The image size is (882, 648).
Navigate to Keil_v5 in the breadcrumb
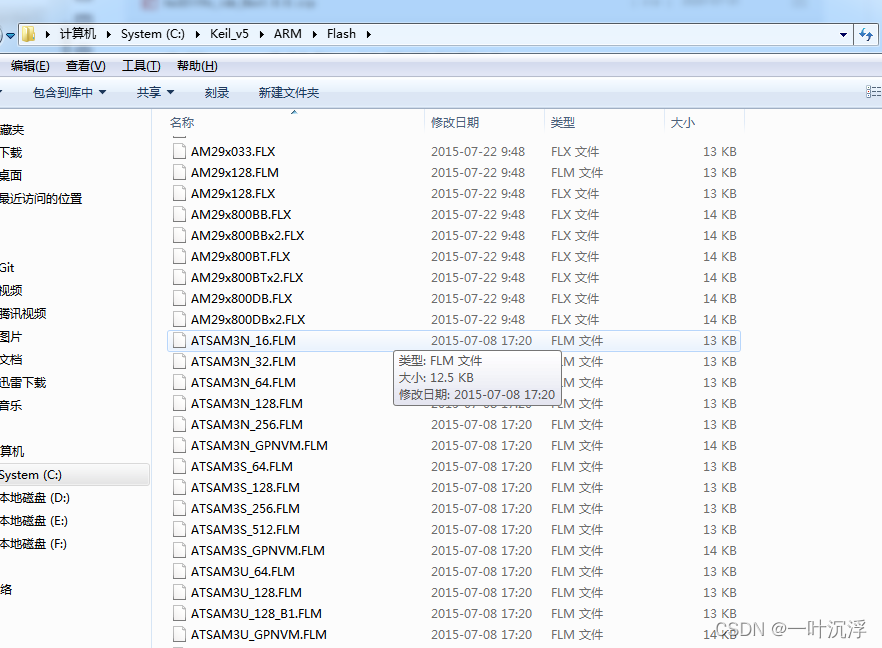[229, 34]
